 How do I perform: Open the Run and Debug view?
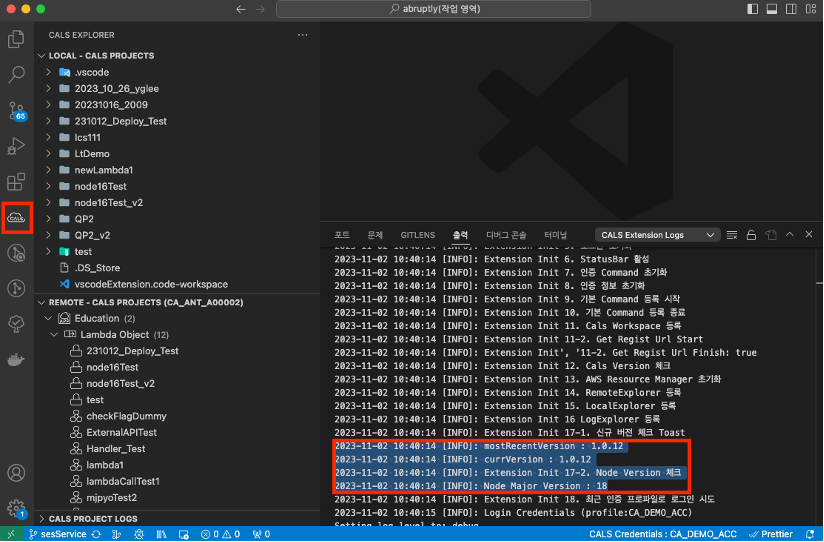coord(16,146)
